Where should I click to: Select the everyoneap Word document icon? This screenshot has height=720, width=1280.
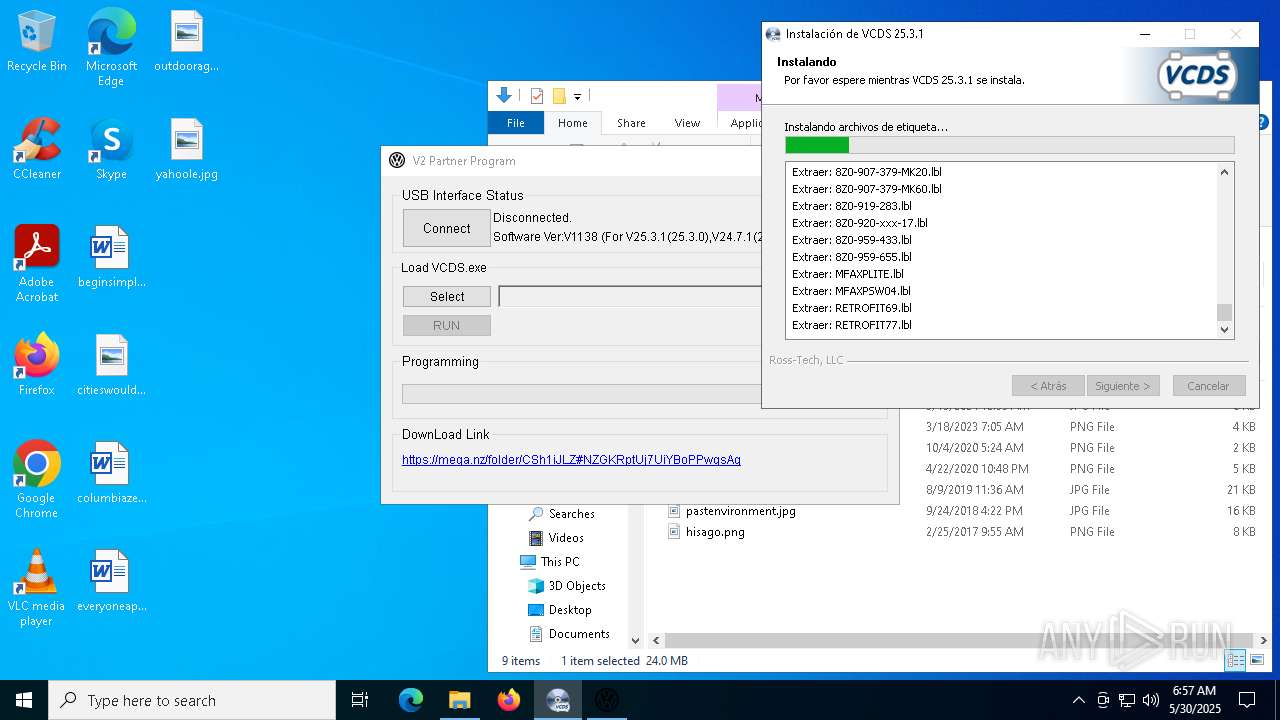click(x=111, y=581)
